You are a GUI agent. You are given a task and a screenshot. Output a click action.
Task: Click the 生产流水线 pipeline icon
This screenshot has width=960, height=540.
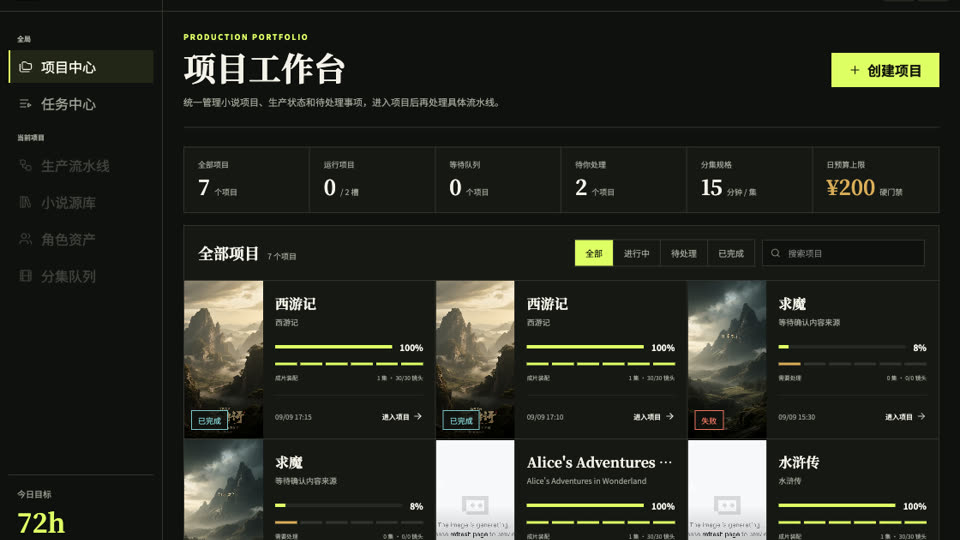[x=25, y=165]
